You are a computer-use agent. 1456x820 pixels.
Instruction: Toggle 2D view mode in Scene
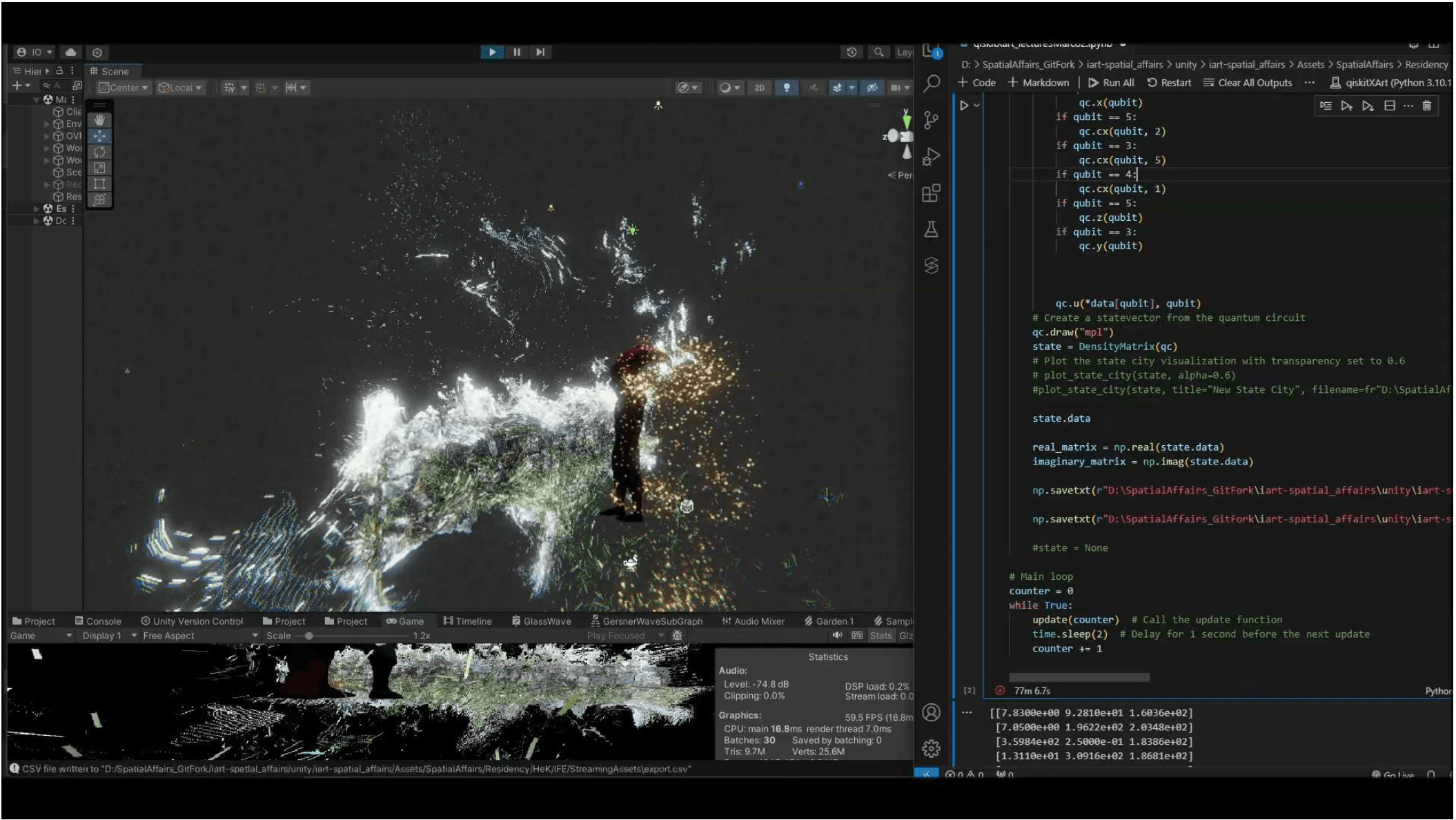coord(759,88)
